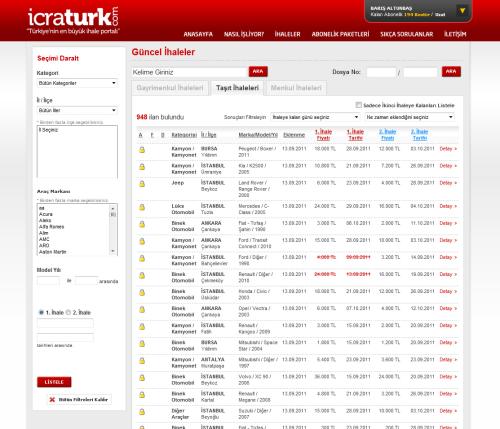This screenshot has height=429, width=500.
Task: Select the 1. İhale radio button
Action: tap(41, 312)
